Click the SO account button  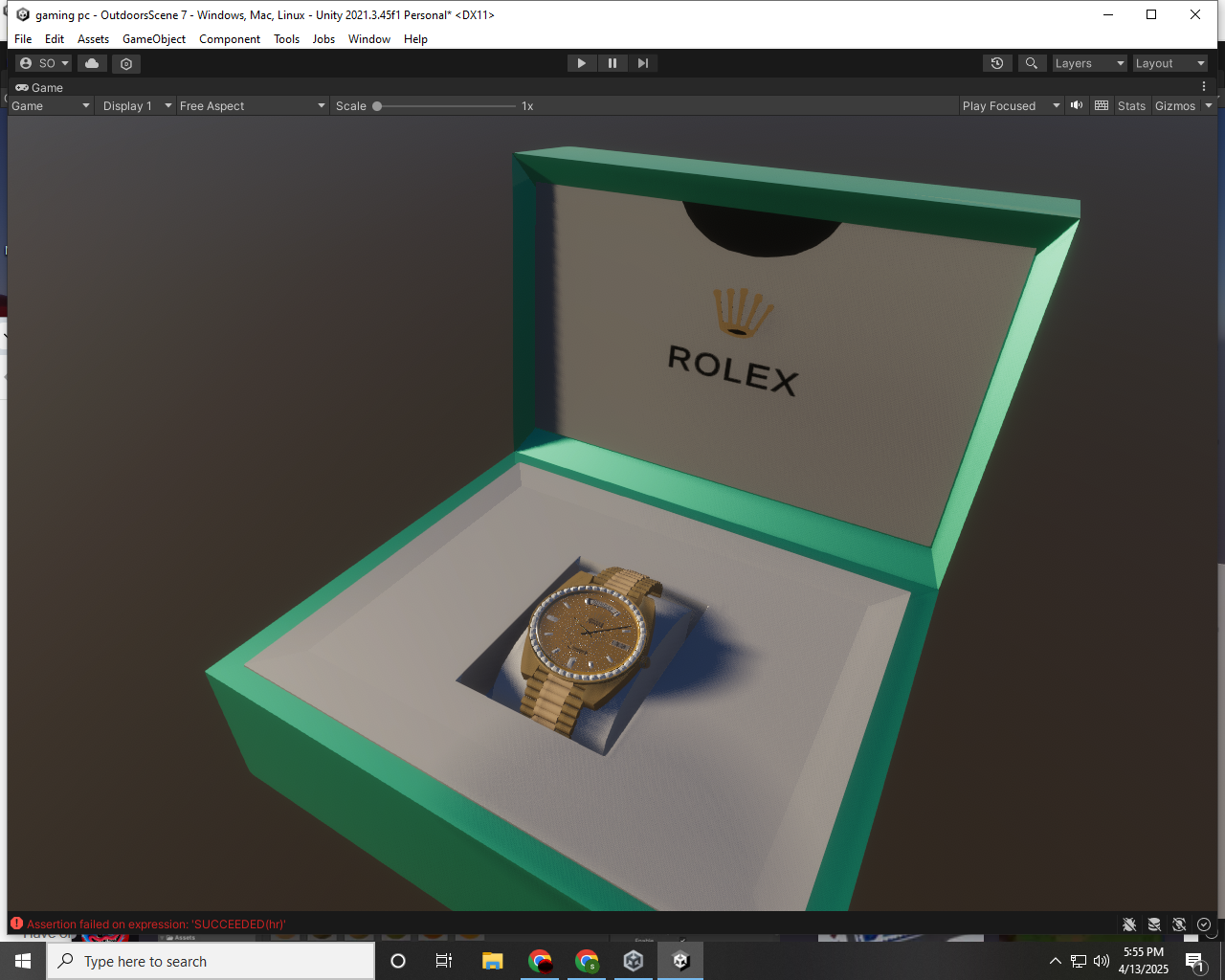point(43,62)
